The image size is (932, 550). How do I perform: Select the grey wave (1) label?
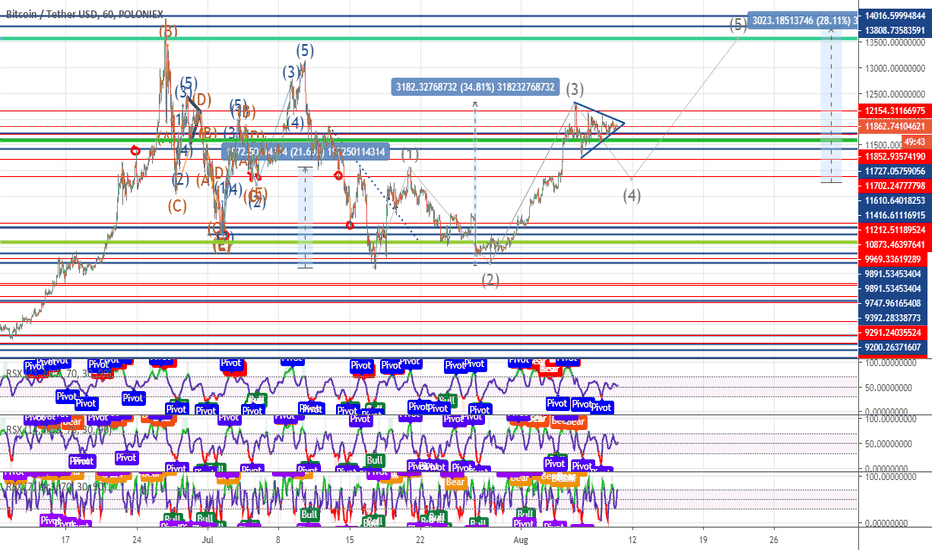tap(410, 155)
